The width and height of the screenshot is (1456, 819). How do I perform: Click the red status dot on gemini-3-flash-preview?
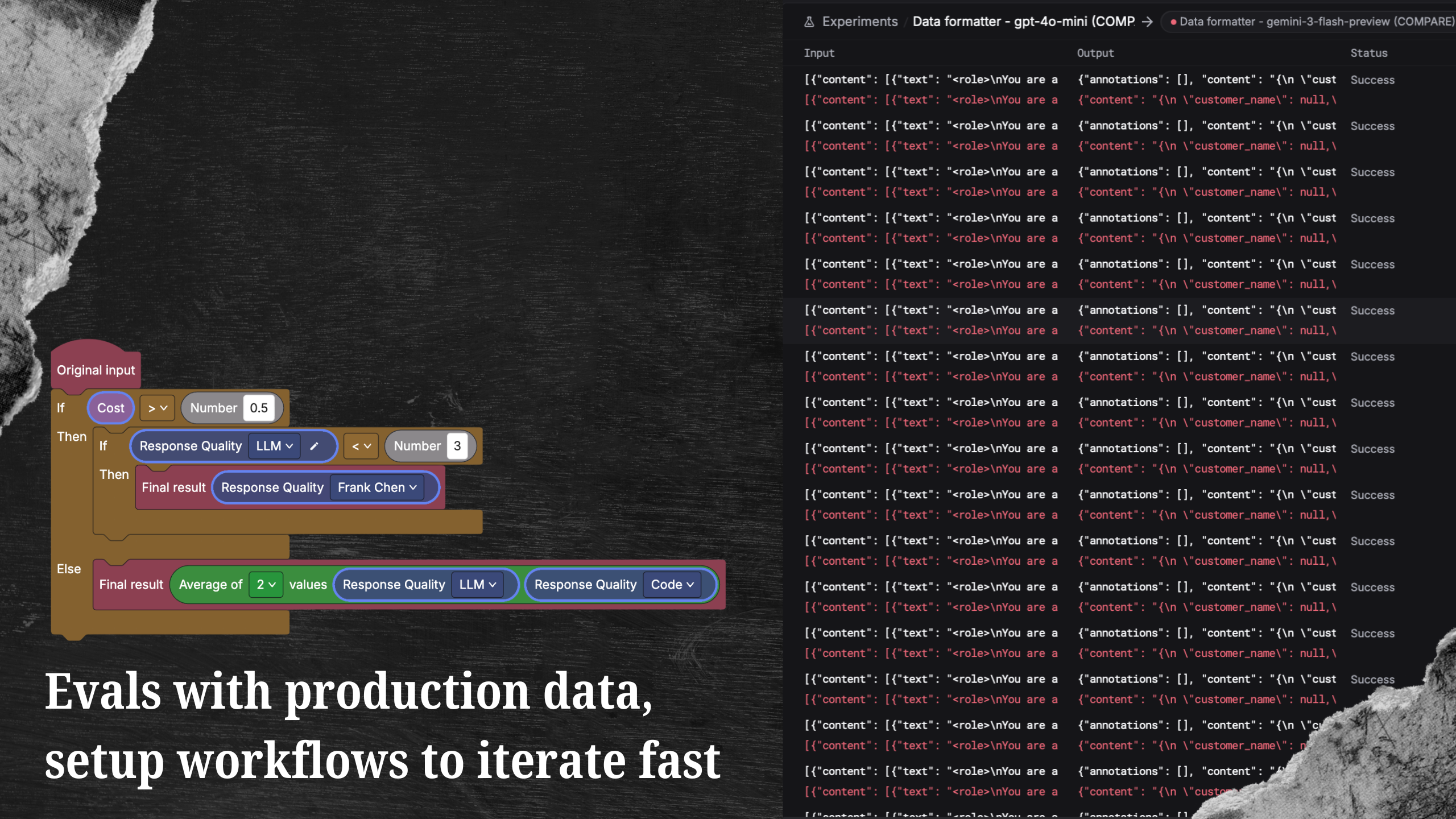tap(1174, 22)
